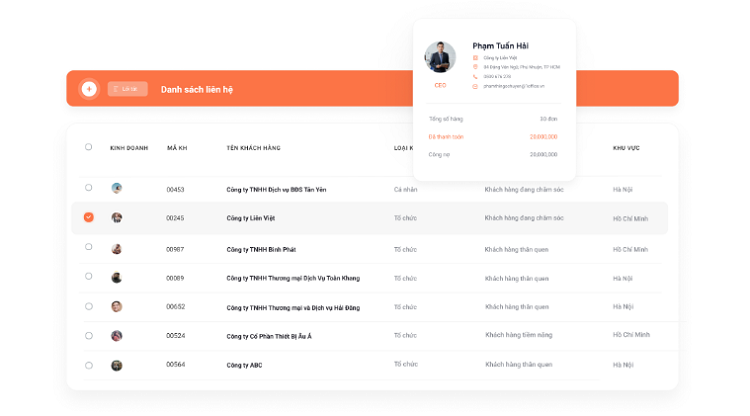Sort by TÊN KHÁCH HÀNG column header
The image size is (750, 416).
254,148
